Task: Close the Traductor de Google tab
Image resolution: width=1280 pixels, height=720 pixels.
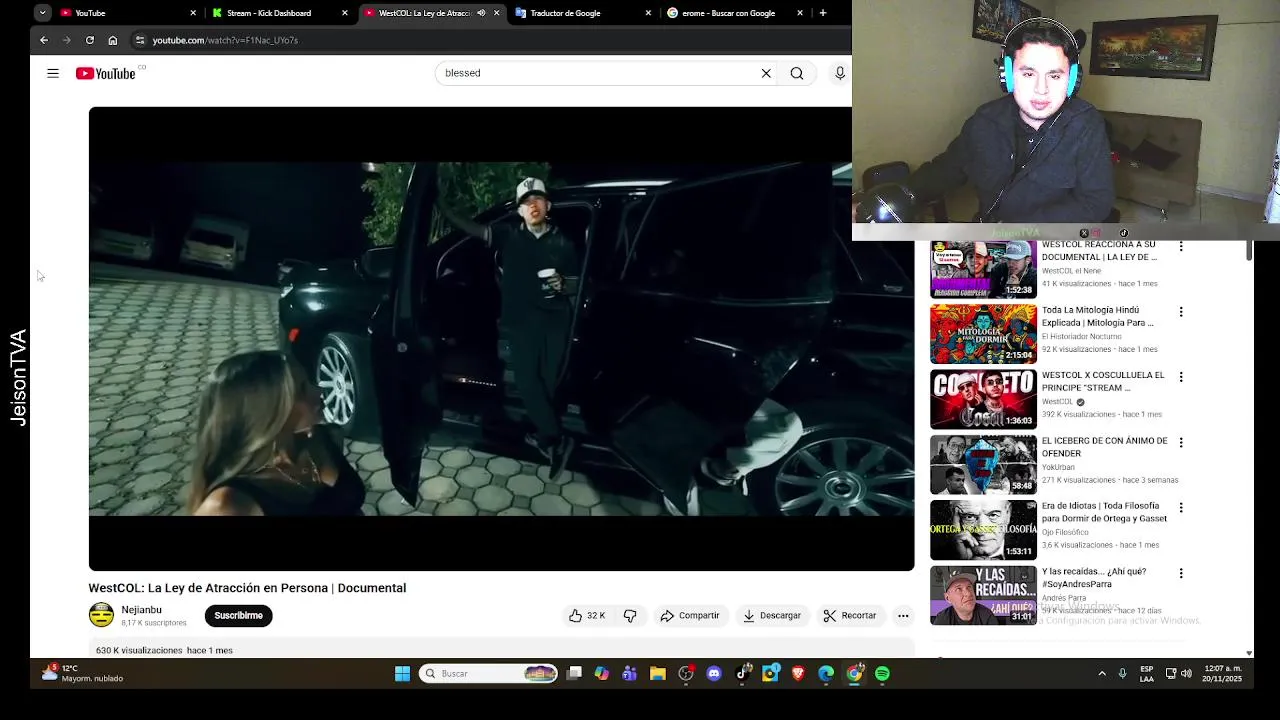Action: pos(648,13)
